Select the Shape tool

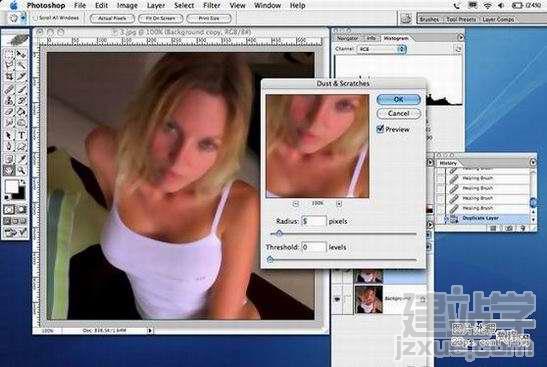[22, 147]
